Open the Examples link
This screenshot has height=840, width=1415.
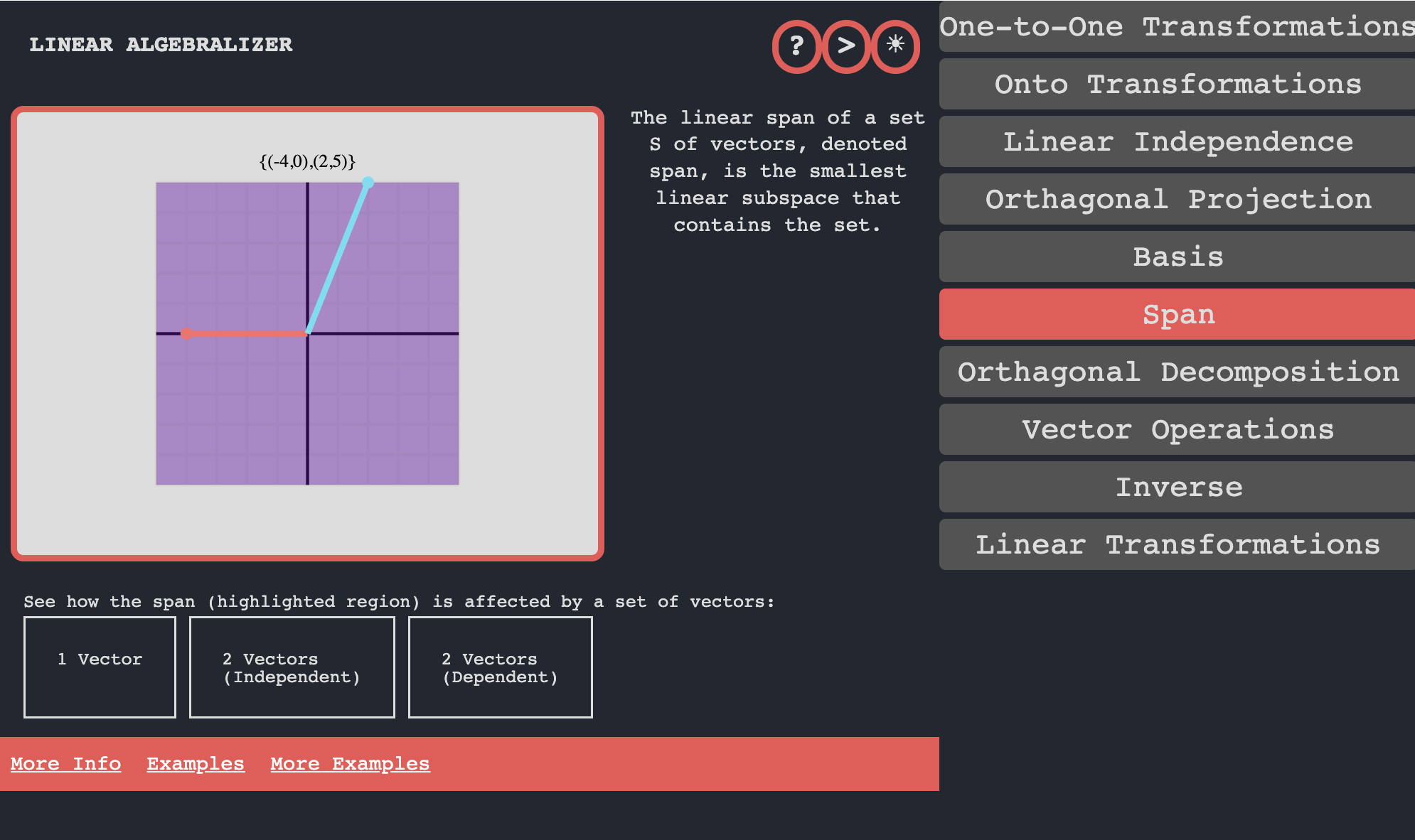coord(196,764)
